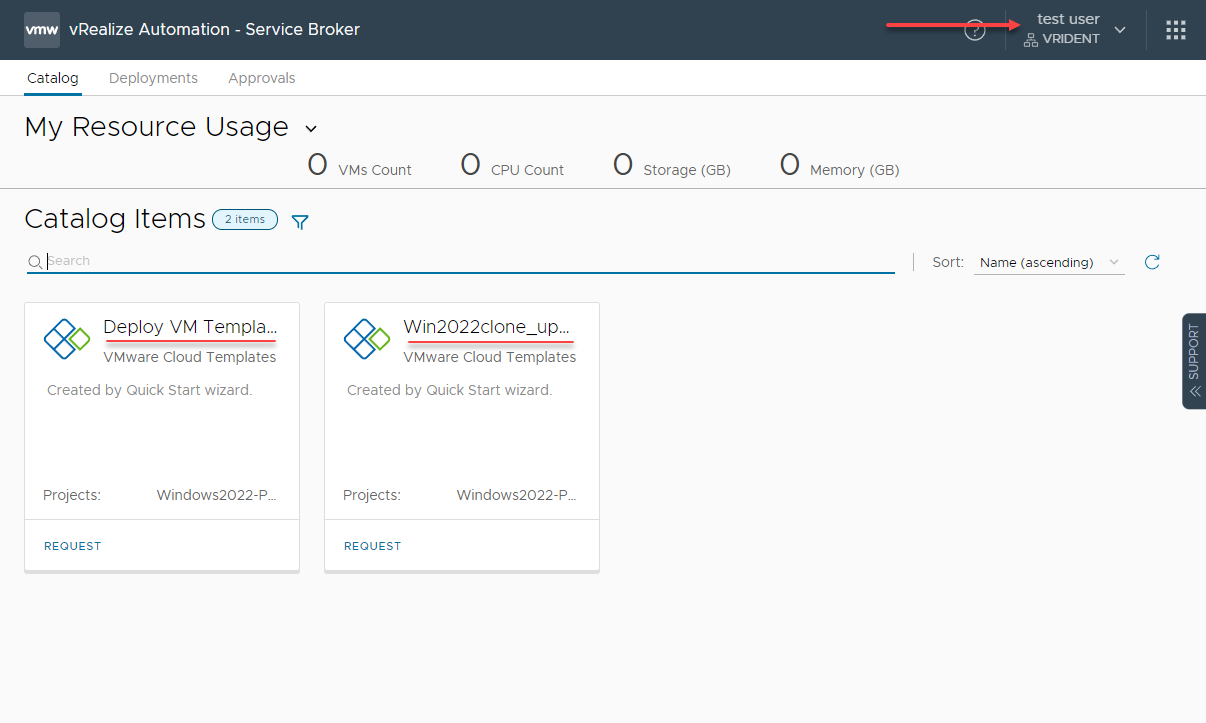Switch to the Deployments tab
Image resolution: width=1206 pixels, height=723 pixels.
point(153,78)
